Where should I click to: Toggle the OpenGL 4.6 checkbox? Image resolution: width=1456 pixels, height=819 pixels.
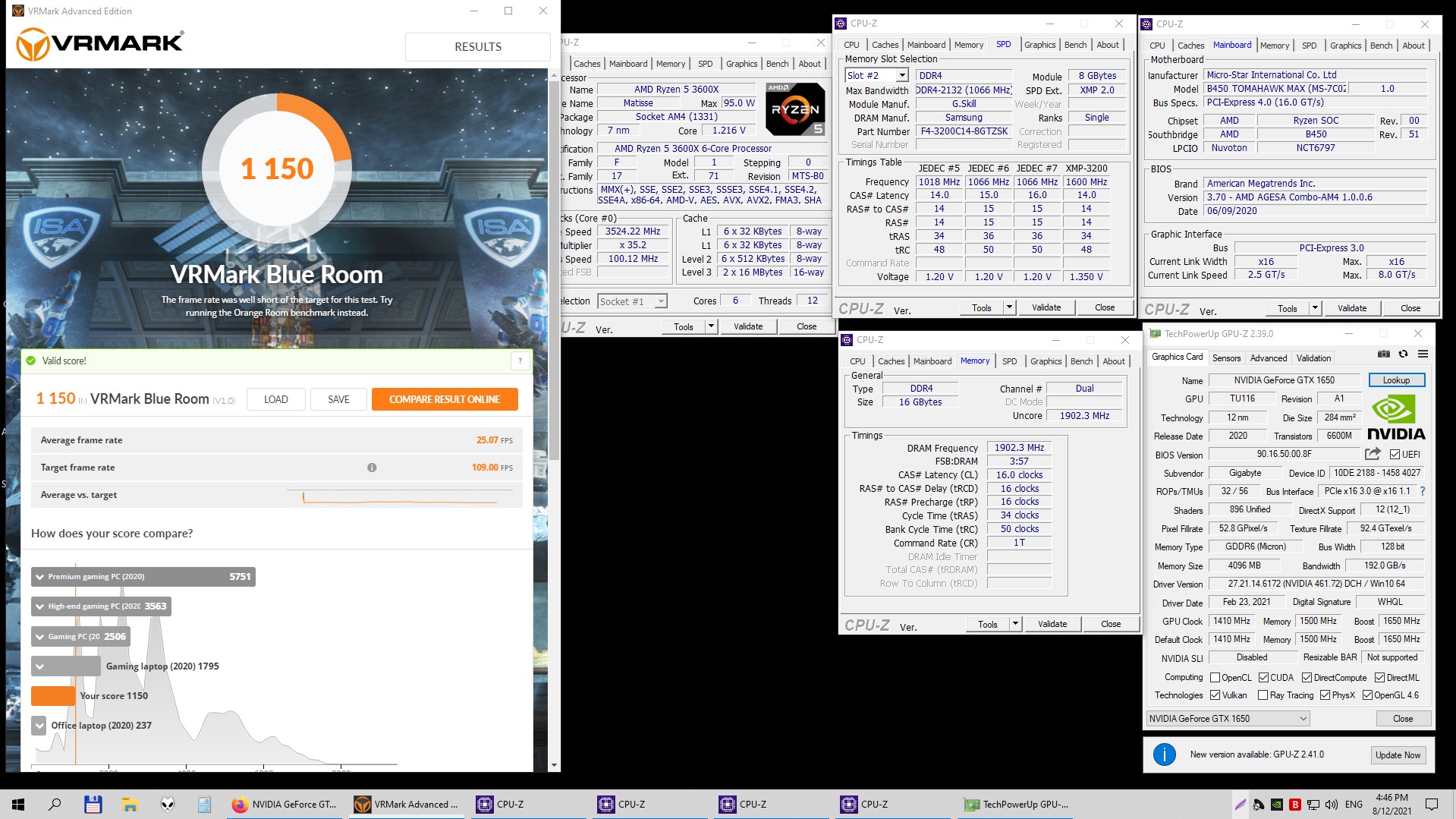1367,695
